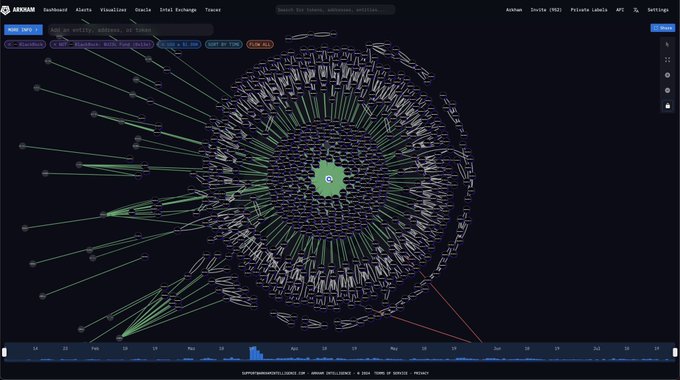Open the Tracer page
The image size is (680, 380).
[x=213, y=10]
